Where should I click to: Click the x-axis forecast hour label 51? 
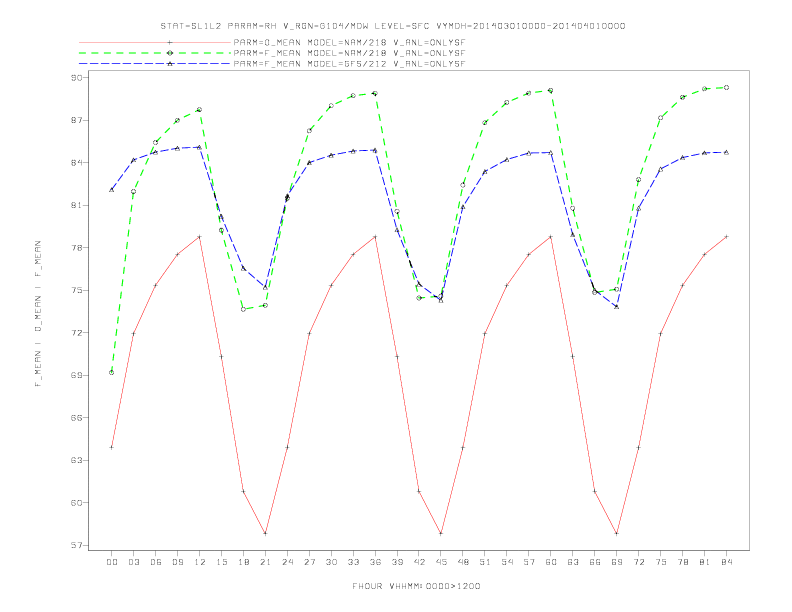[x=485, y=562]
